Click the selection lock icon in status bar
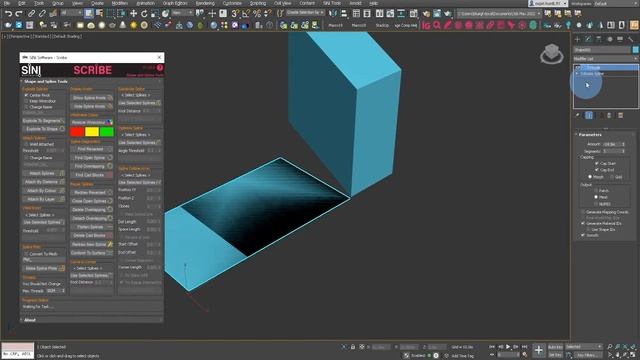Viewport: 640px width, 360px height. pyautogui.click(x=353, y=347)
